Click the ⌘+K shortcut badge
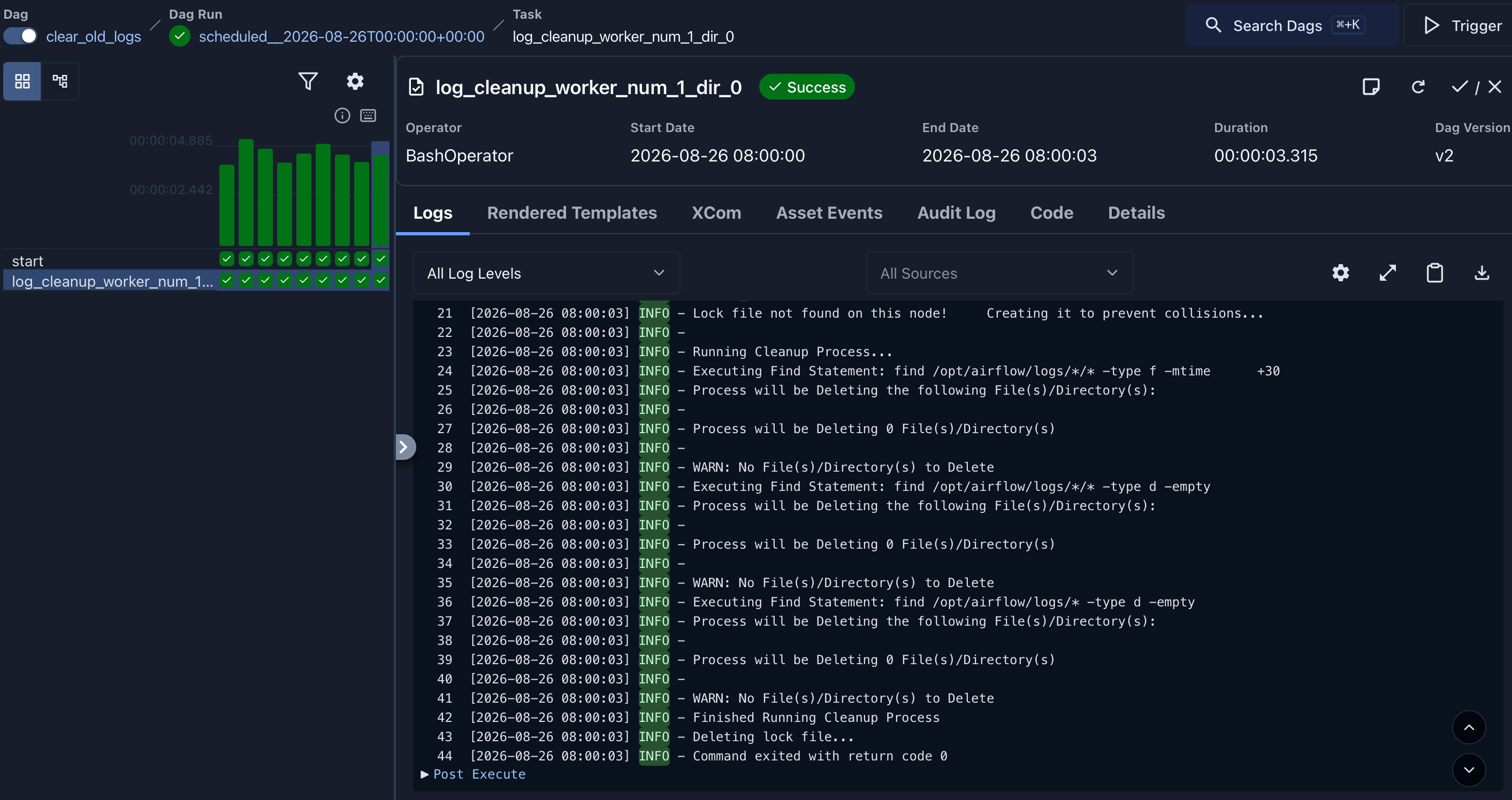Screen dimensions: 1512x800 tap(1348, 25)
